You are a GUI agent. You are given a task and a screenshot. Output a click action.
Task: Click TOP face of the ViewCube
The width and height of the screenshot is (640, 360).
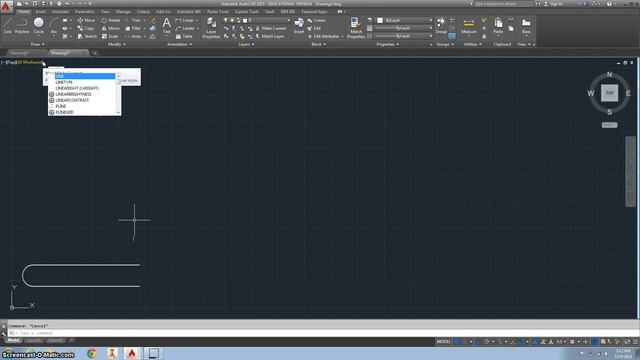click(609, 93)
